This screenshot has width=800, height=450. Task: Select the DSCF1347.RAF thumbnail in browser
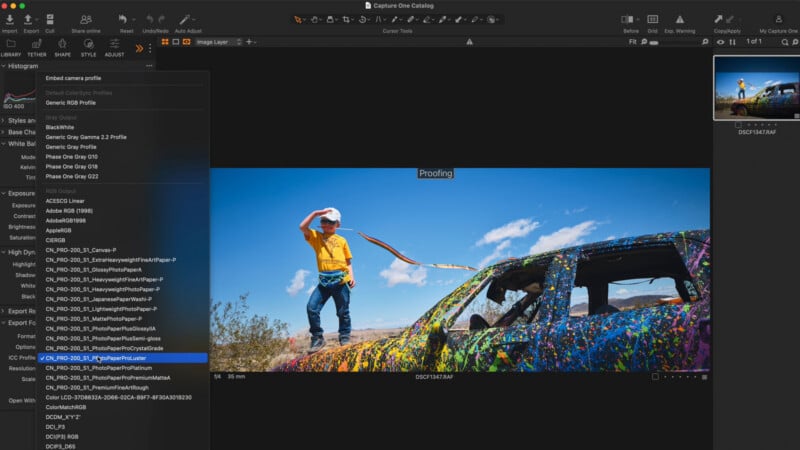tap(757, 88)
